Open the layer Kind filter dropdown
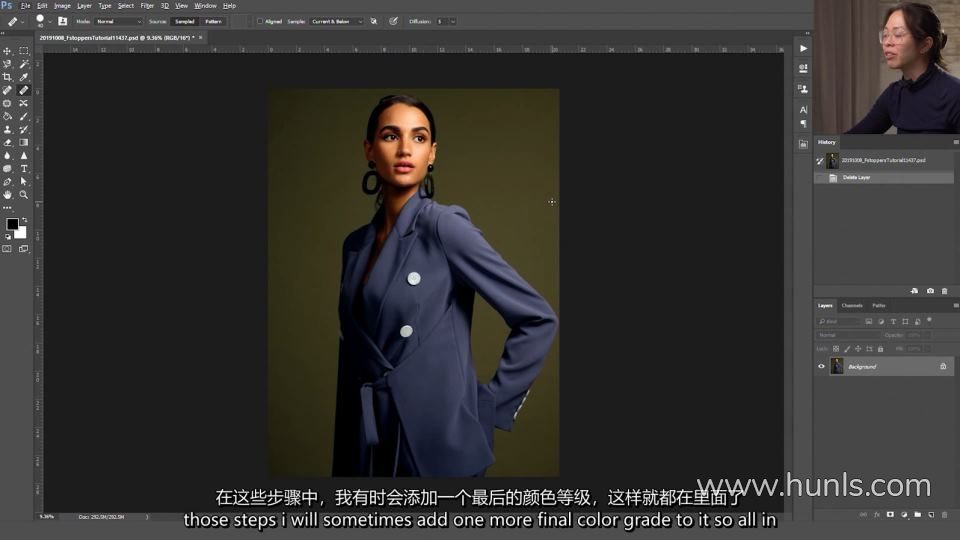The height and width of the screenshot is (540, 960). [839, 321]
